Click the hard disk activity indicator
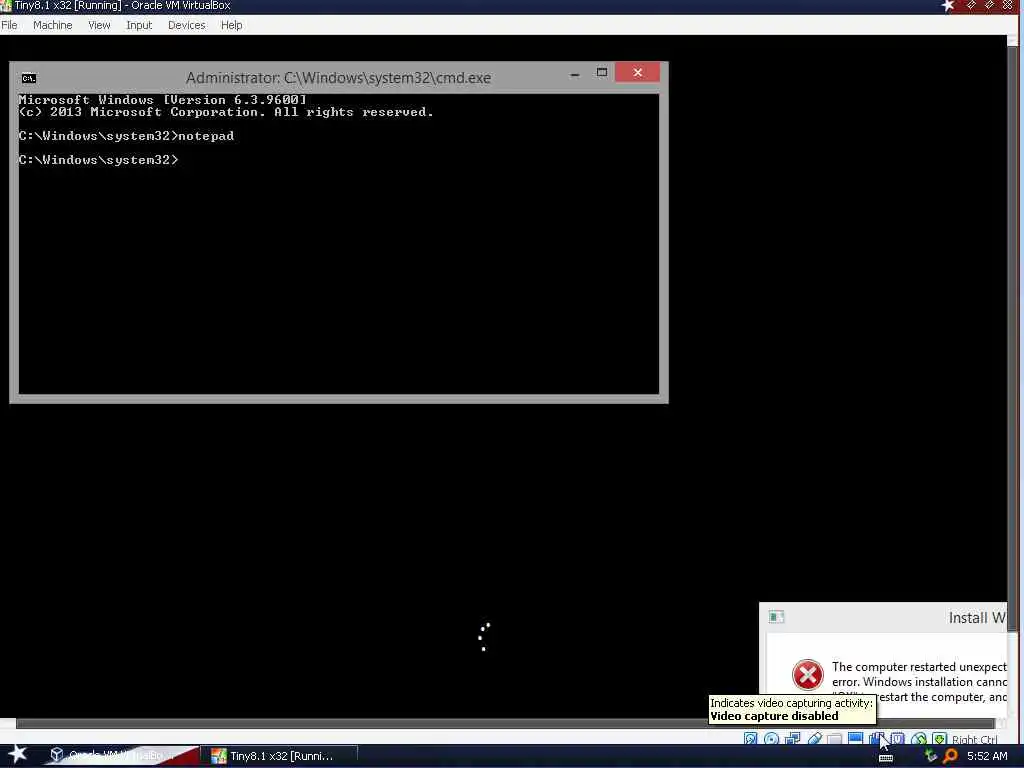This screenshot has width=1024, height=768. (750, 739)
